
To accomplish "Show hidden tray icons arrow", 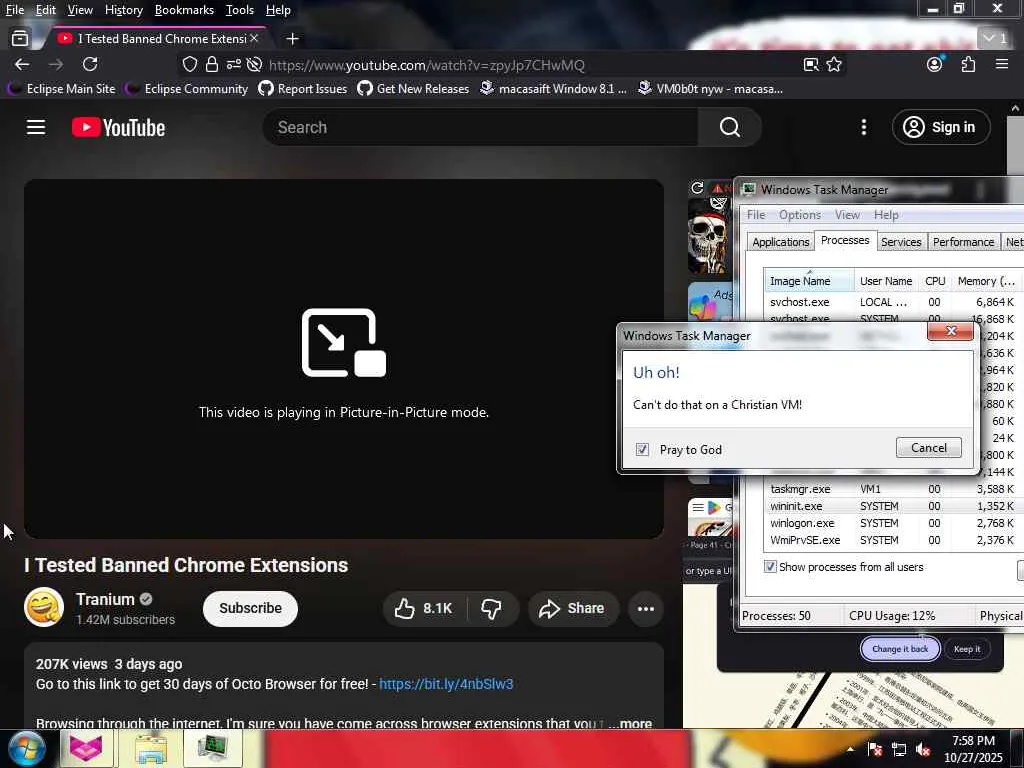I will click(850, 749).
